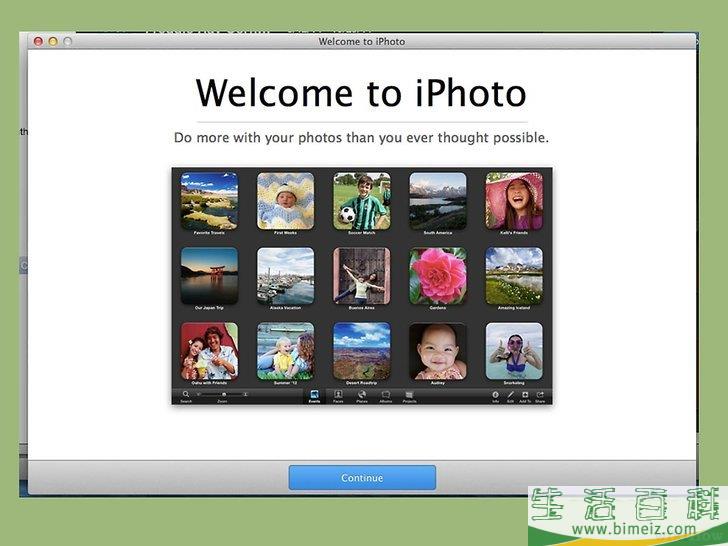Open the Gardens pink flower thumbnail
The image size is (728, 546).
point(438,276)
